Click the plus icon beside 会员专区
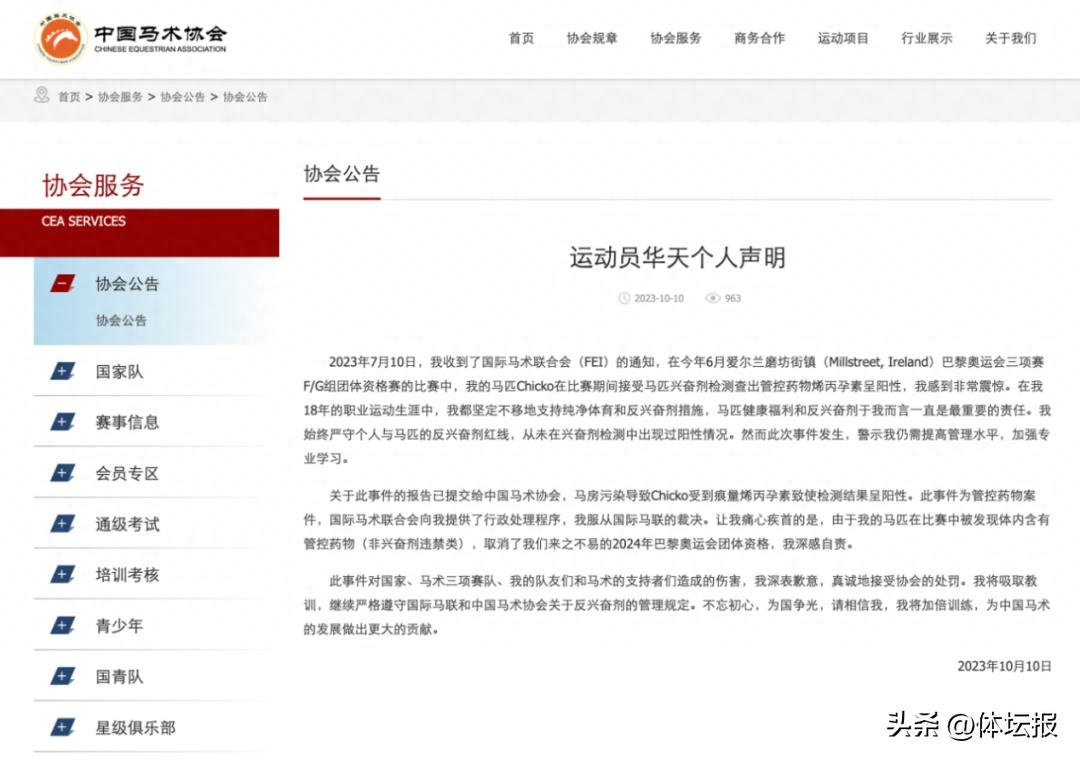Image resolution: width=1080 pixels, height=761 pixels. tap(63, 473)
